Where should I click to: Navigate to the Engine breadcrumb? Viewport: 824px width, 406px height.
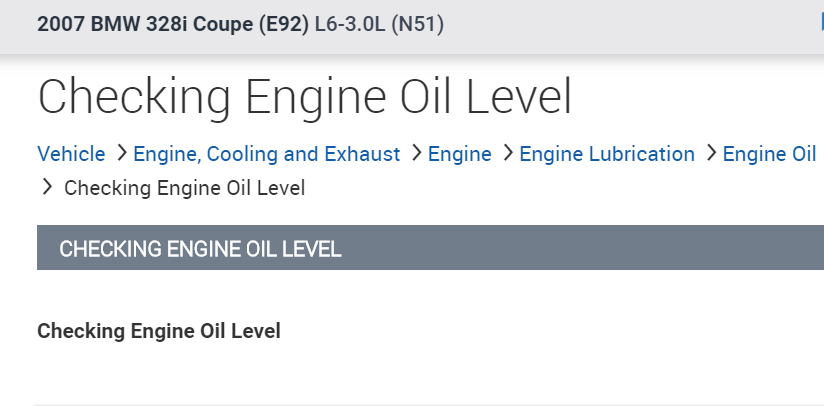point(460,154)
